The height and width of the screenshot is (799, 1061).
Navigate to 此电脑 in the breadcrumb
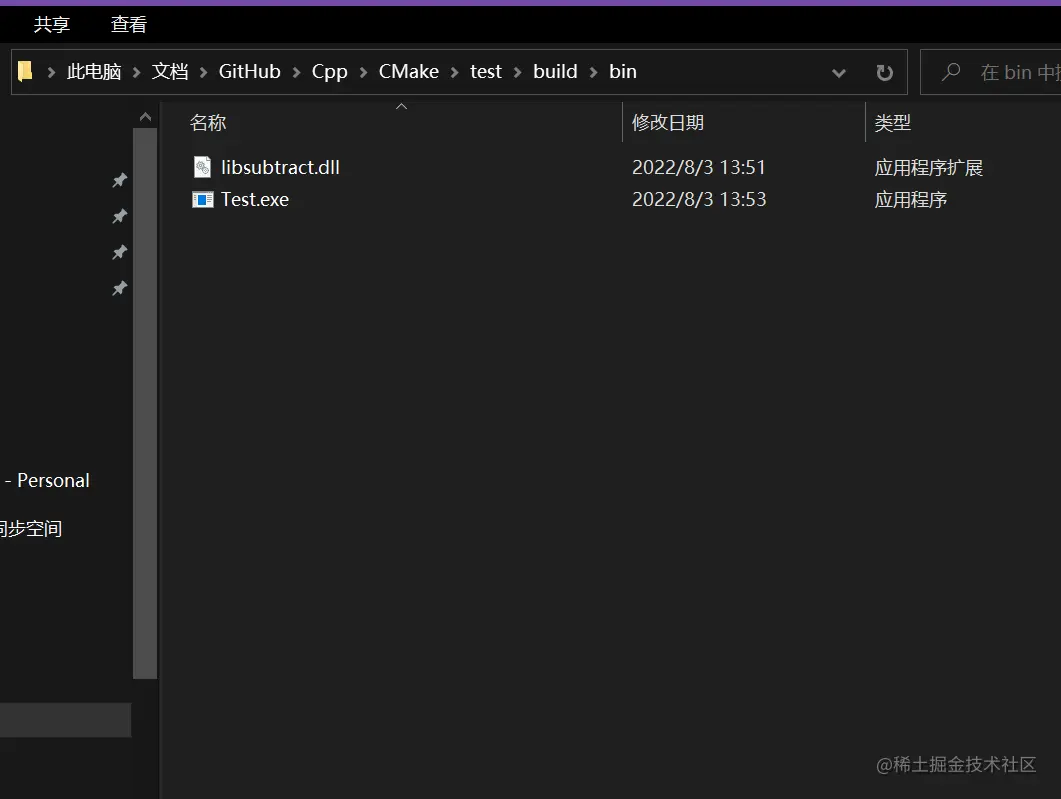(93, 72)
